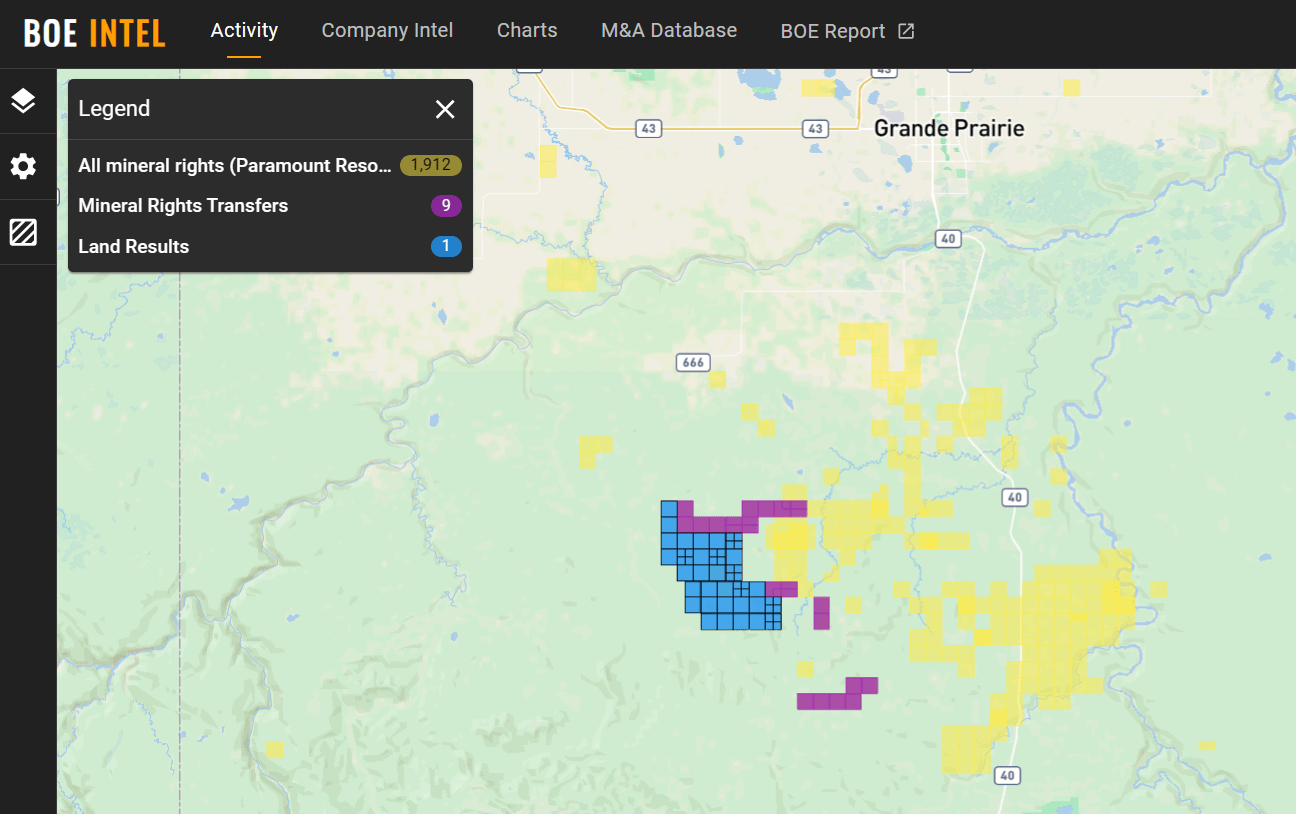
Task: Click the BOE INTEL logo
Action: (93, 32)
